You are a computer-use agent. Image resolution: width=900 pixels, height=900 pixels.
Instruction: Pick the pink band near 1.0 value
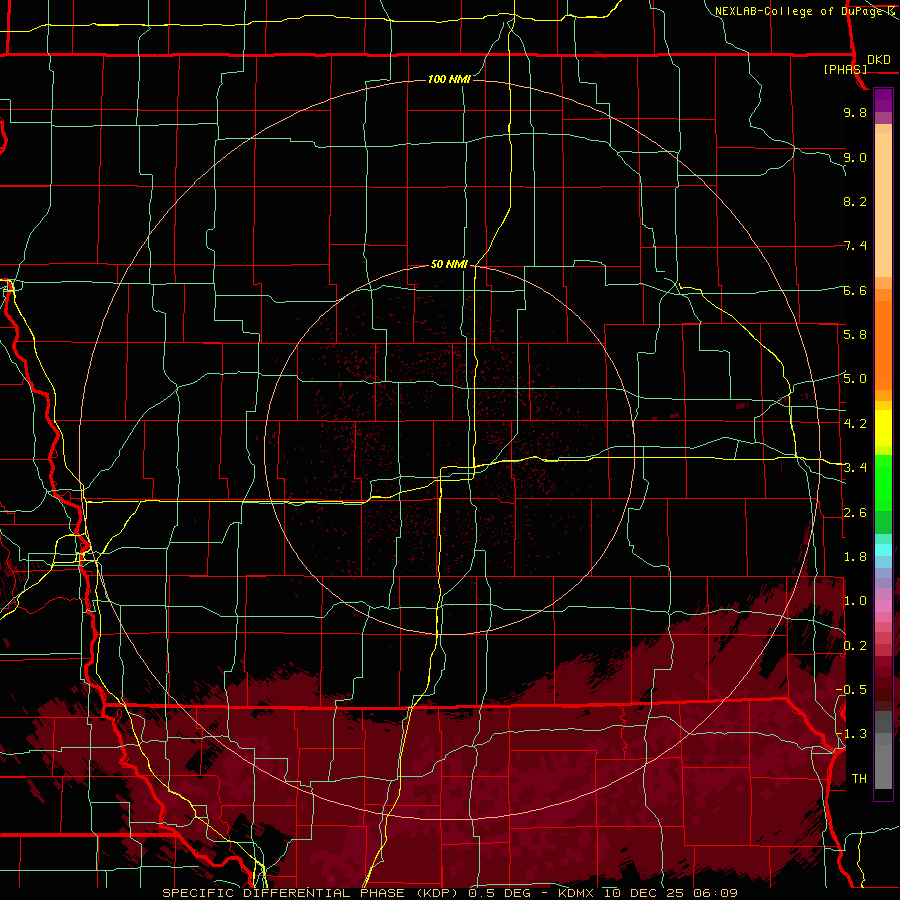click(883, 606)
